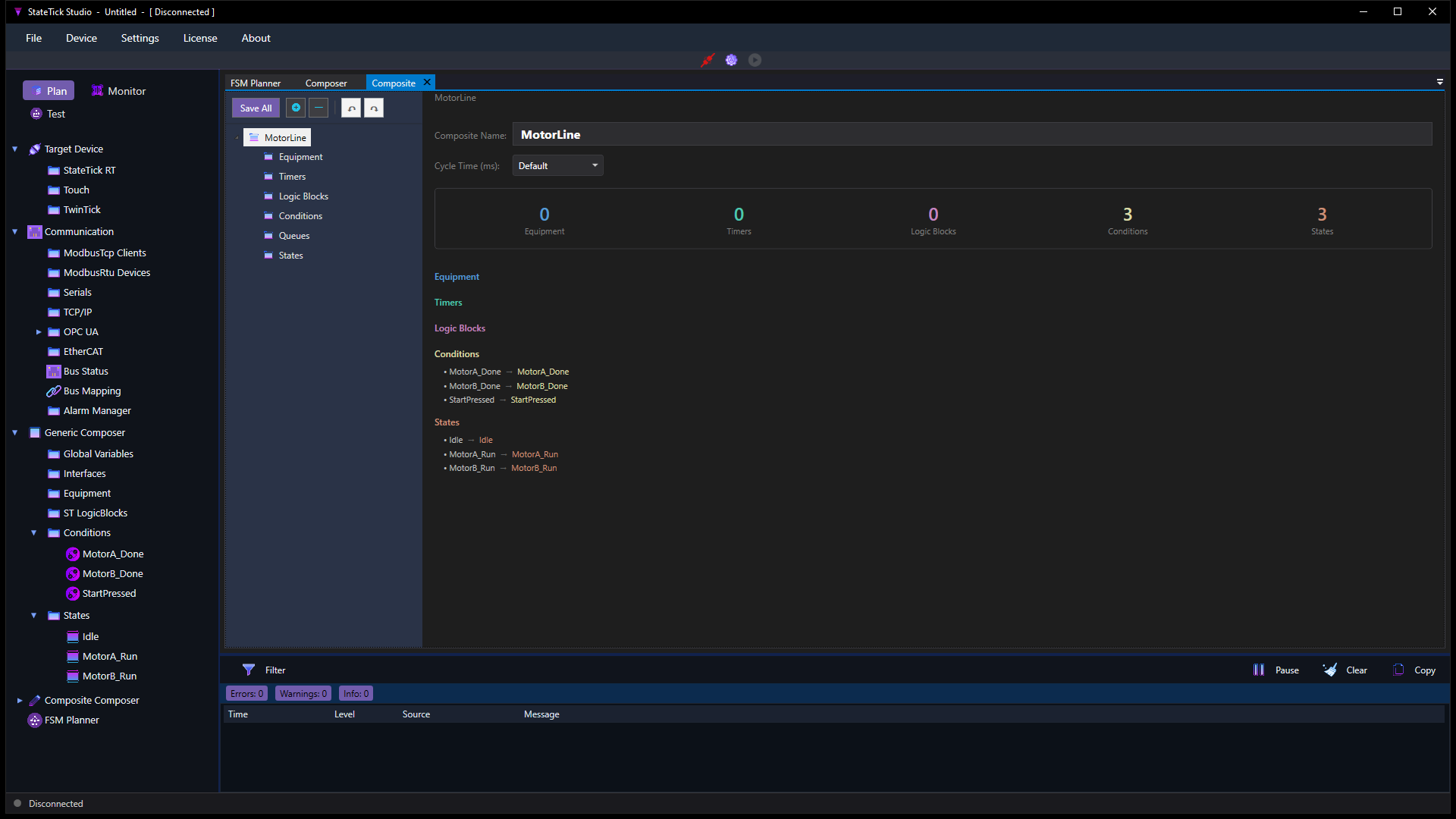1456x819 pixels.
Task: Collapse the Generic Composer node
Action: point(15,433)
